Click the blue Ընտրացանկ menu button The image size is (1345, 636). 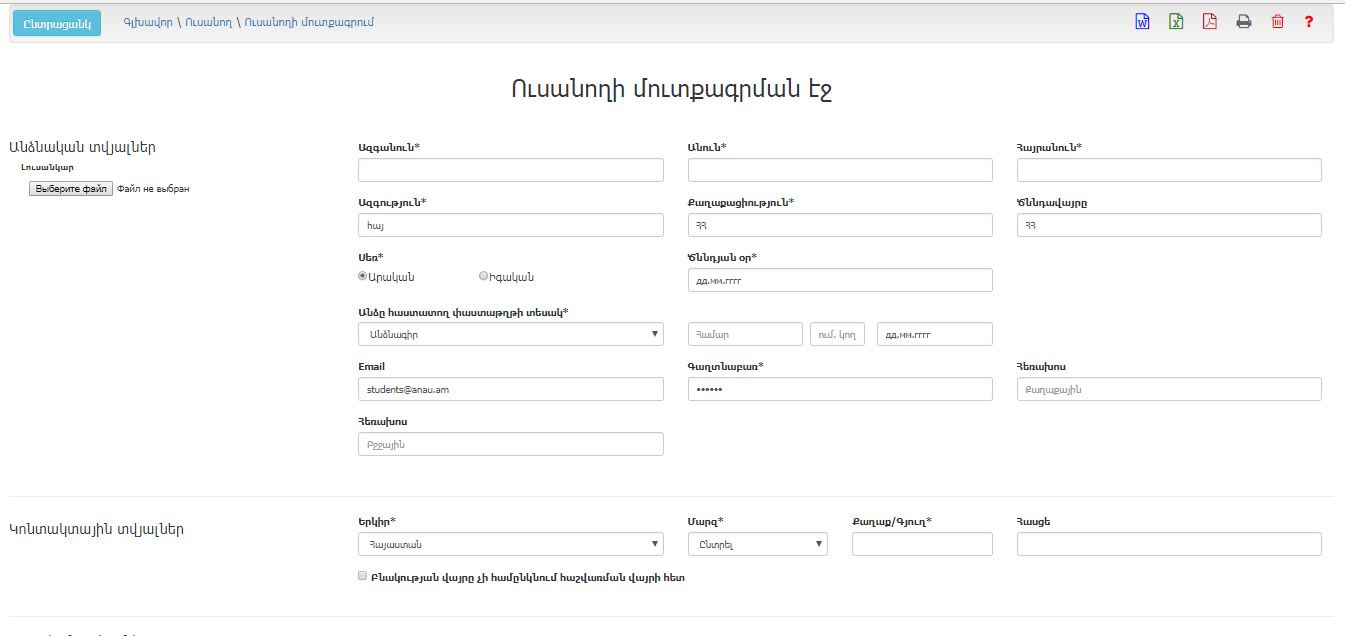[x=57, y=23]
